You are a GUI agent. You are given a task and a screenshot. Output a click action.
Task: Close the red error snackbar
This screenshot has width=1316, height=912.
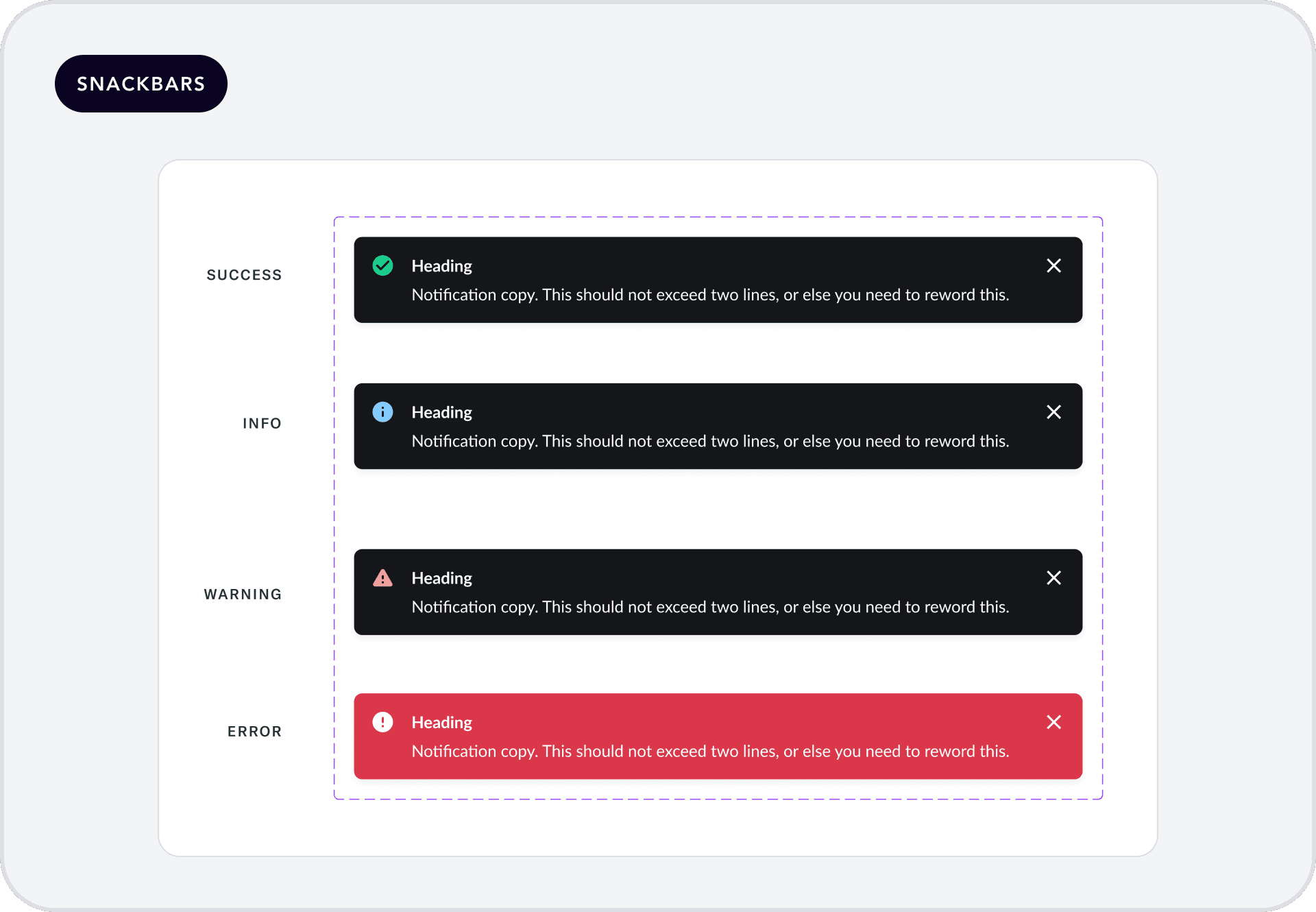coord(1054,722)
